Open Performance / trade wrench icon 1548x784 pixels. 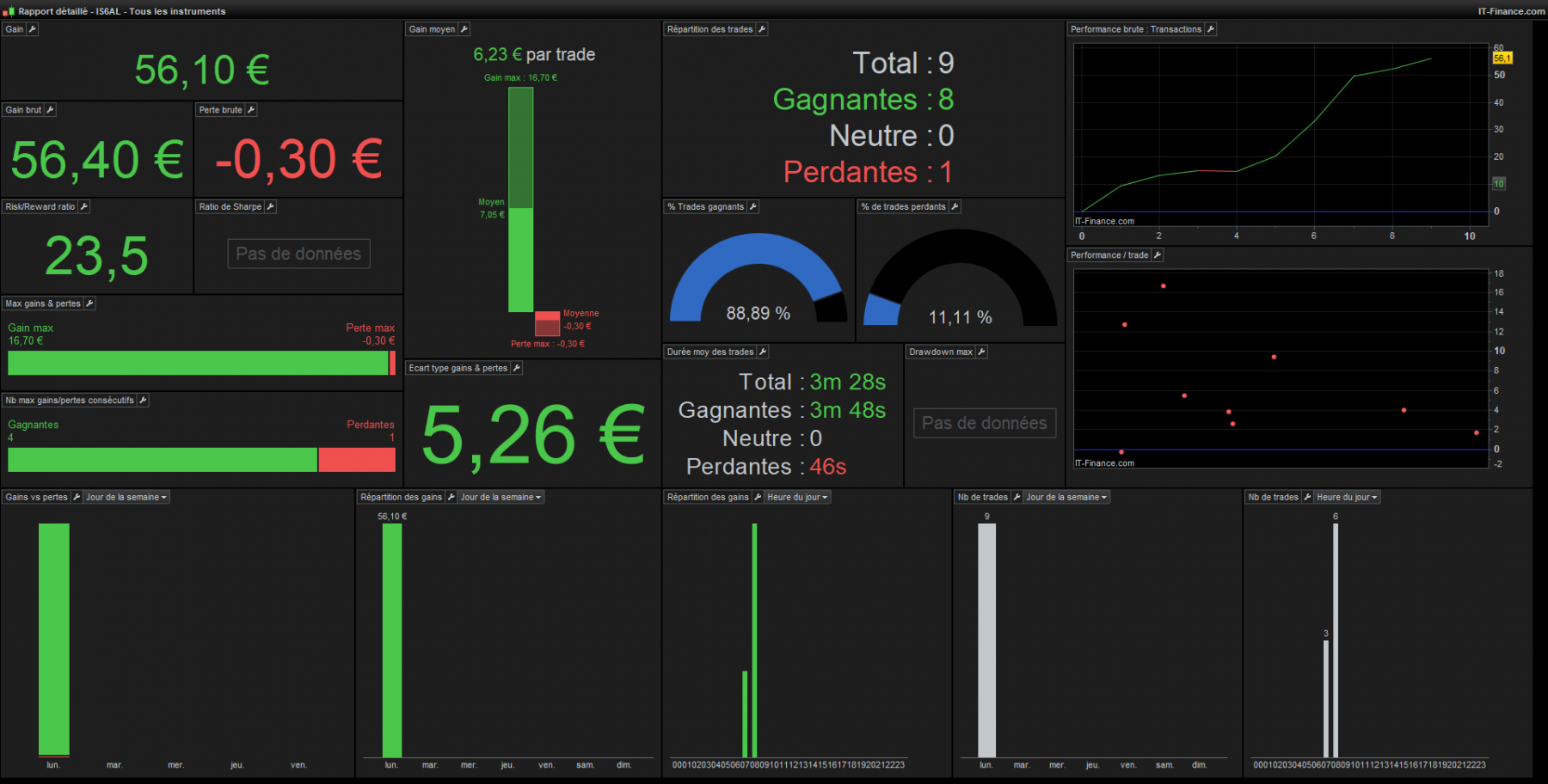click(x=1157, y=255)
